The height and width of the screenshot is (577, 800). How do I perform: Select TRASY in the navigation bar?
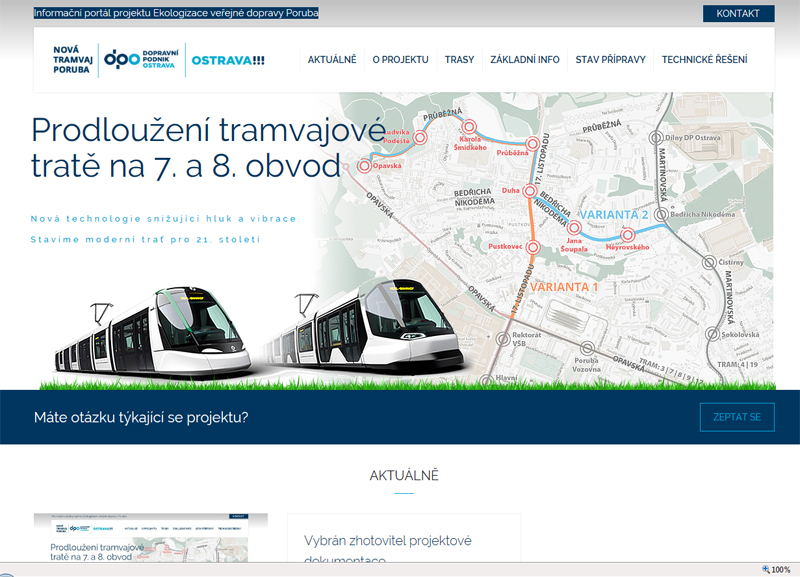[459, 60]
